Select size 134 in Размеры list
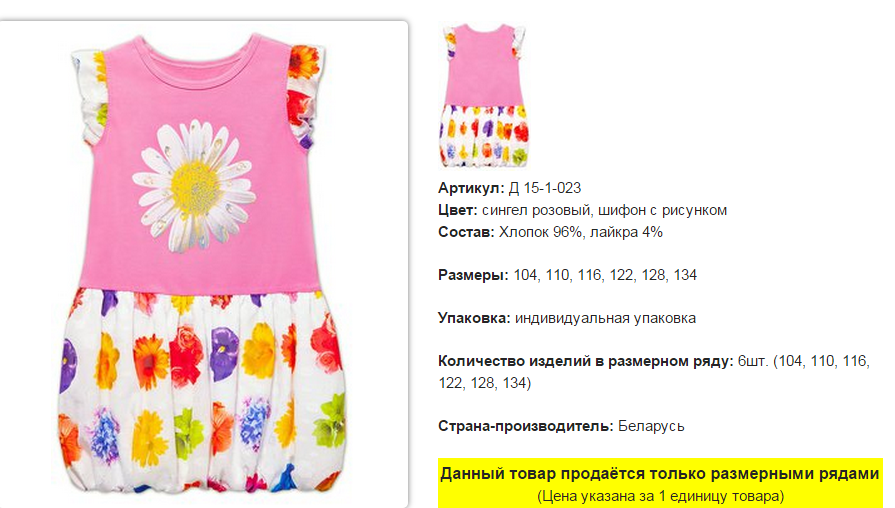The width and height of the screenshot is (895, 508). (x=685, y=275)
